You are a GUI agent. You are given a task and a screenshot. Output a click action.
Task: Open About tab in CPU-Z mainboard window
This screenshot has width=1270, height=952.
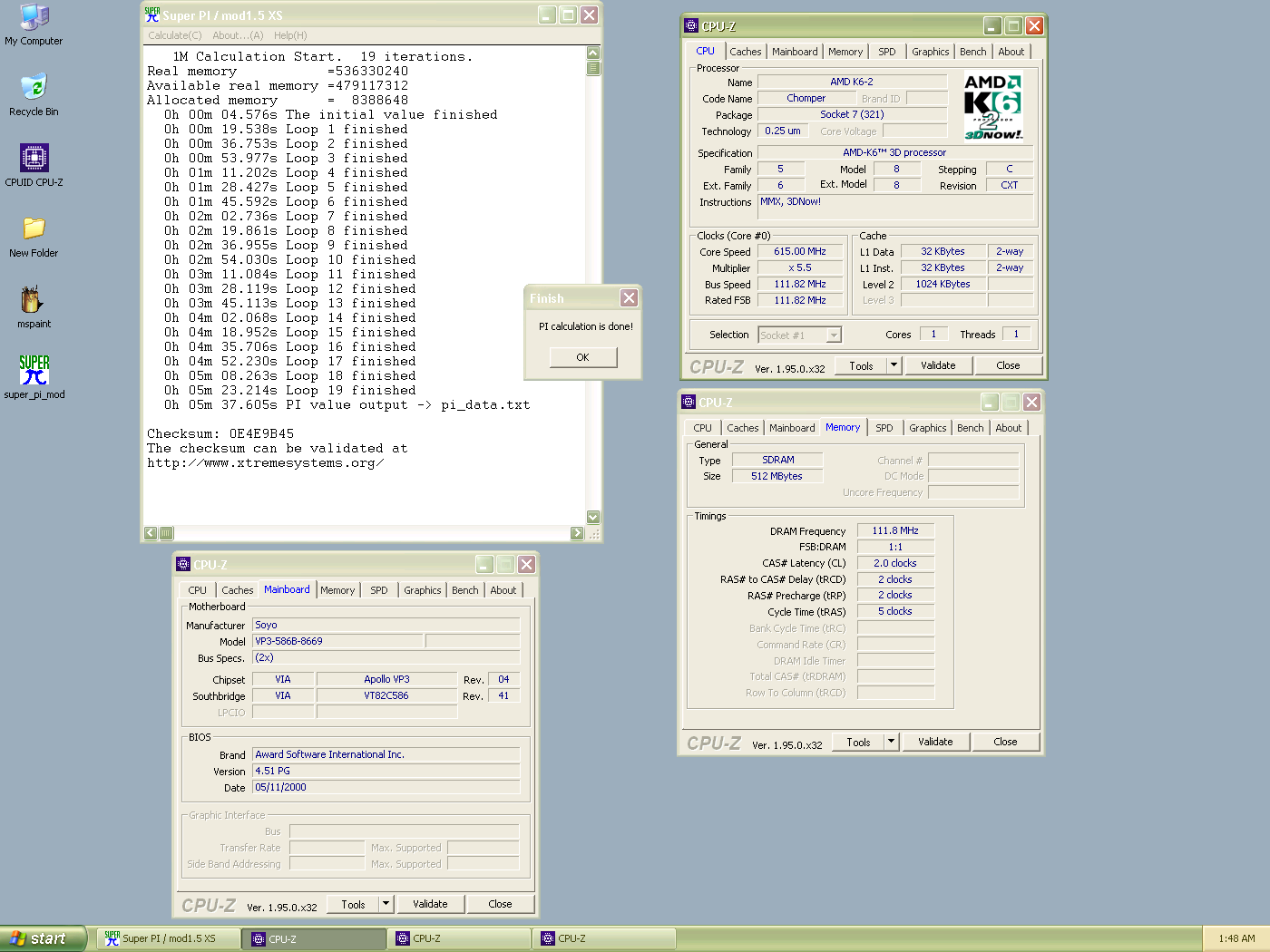(503, 590)
